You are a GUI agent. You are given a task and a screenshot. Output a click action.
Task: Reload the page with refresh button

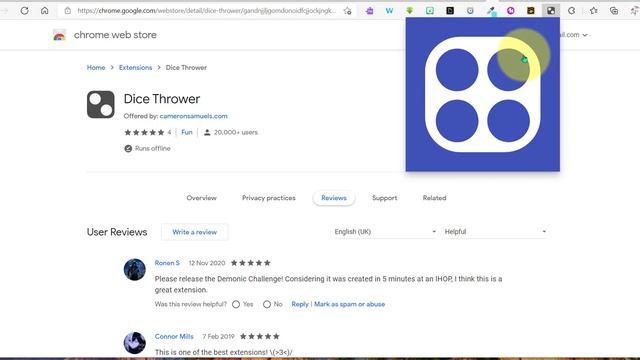(x=24, y=11)
